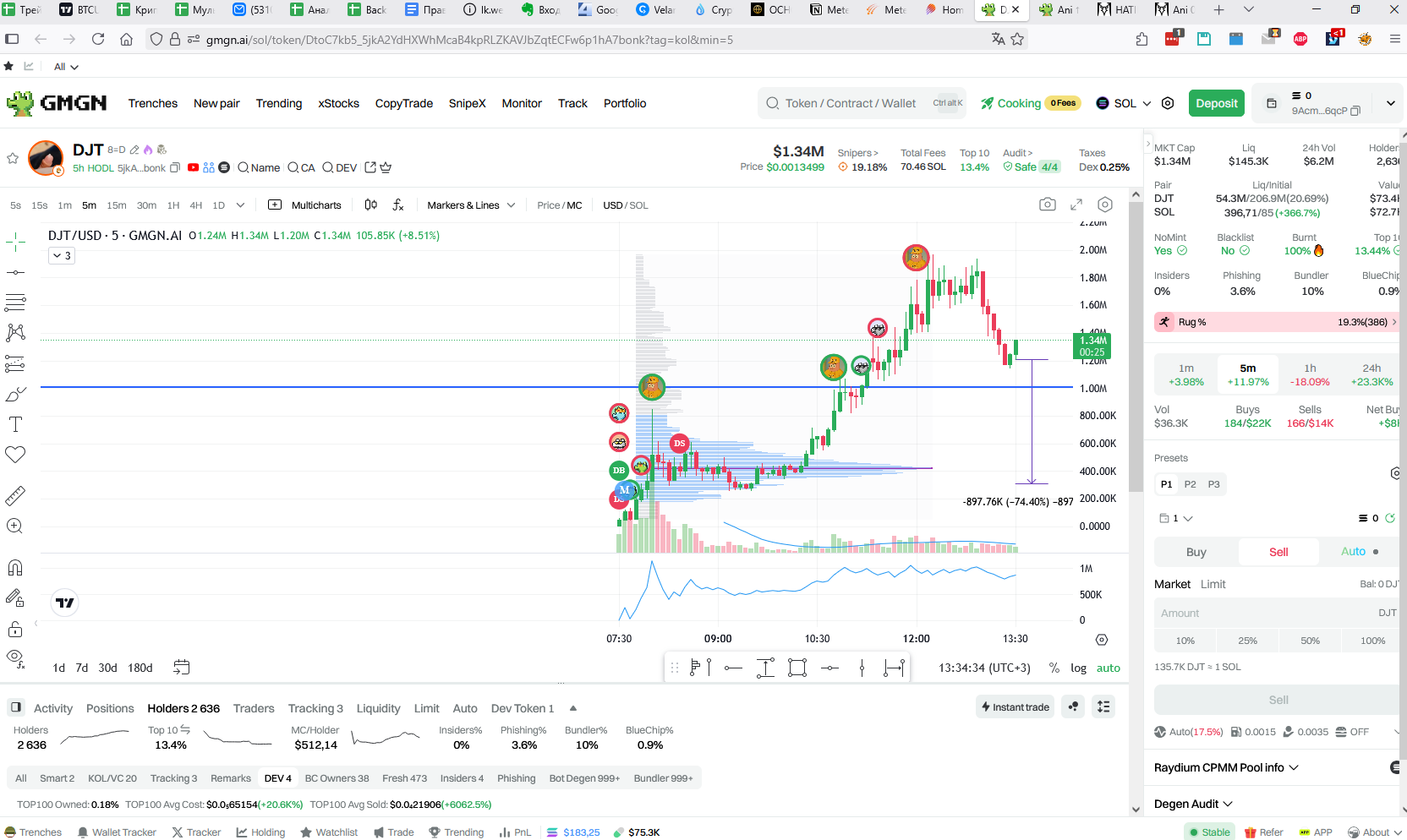Viewport: 1407px width, 840px height.
Task: Select the brush drawing tool
Action: pyautogui.click(x=15, y=394)
